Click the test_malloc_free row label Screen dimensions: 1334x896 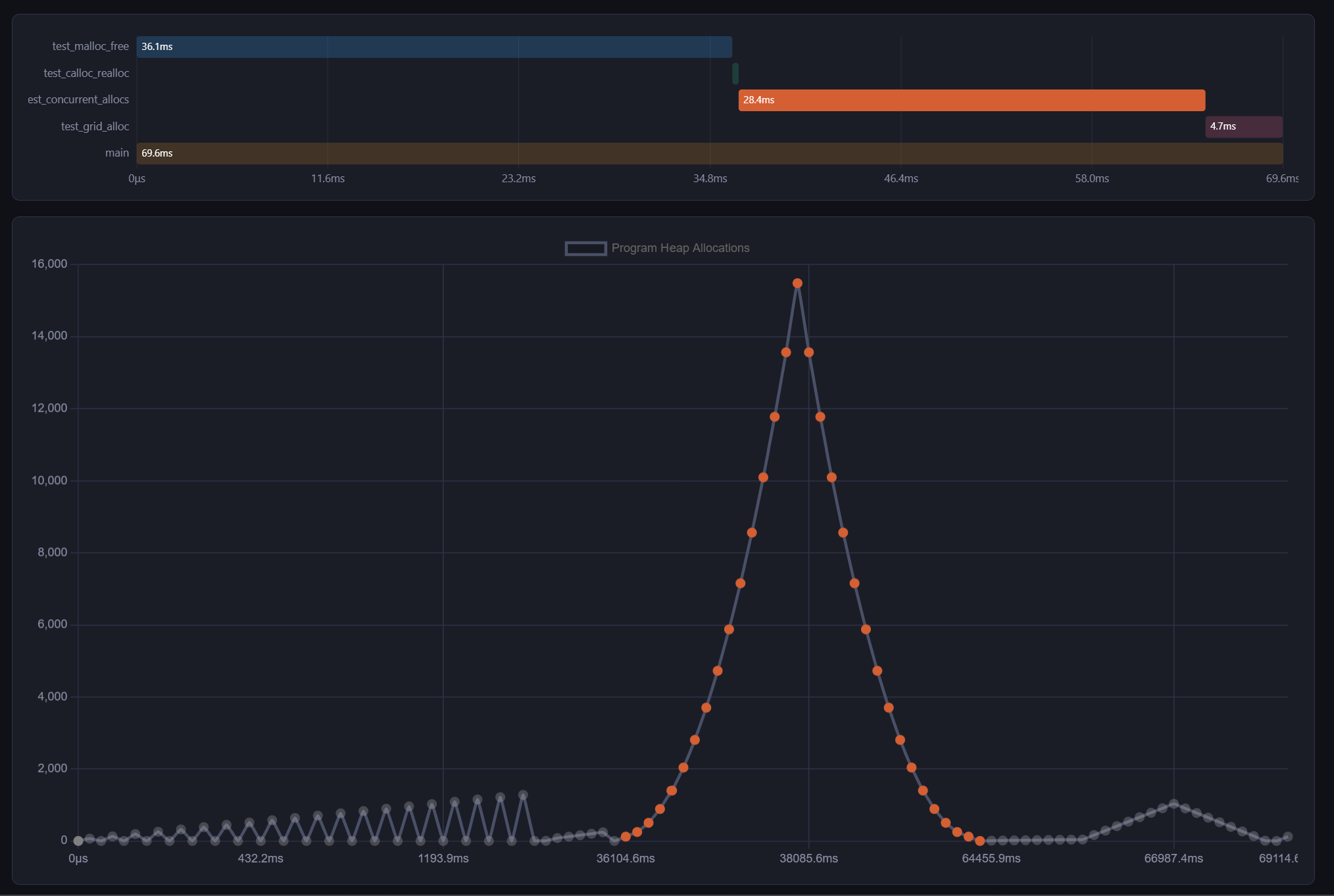pos(90,47)
